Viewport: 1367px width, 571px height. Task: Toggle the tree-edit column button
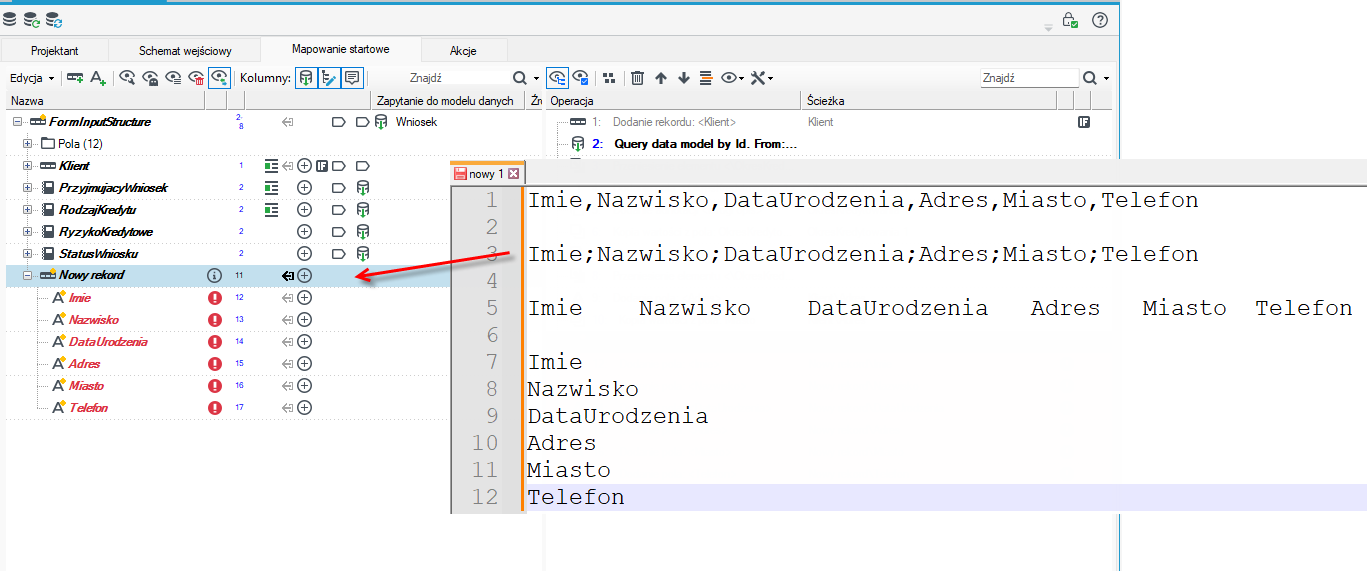pos(329,77)
